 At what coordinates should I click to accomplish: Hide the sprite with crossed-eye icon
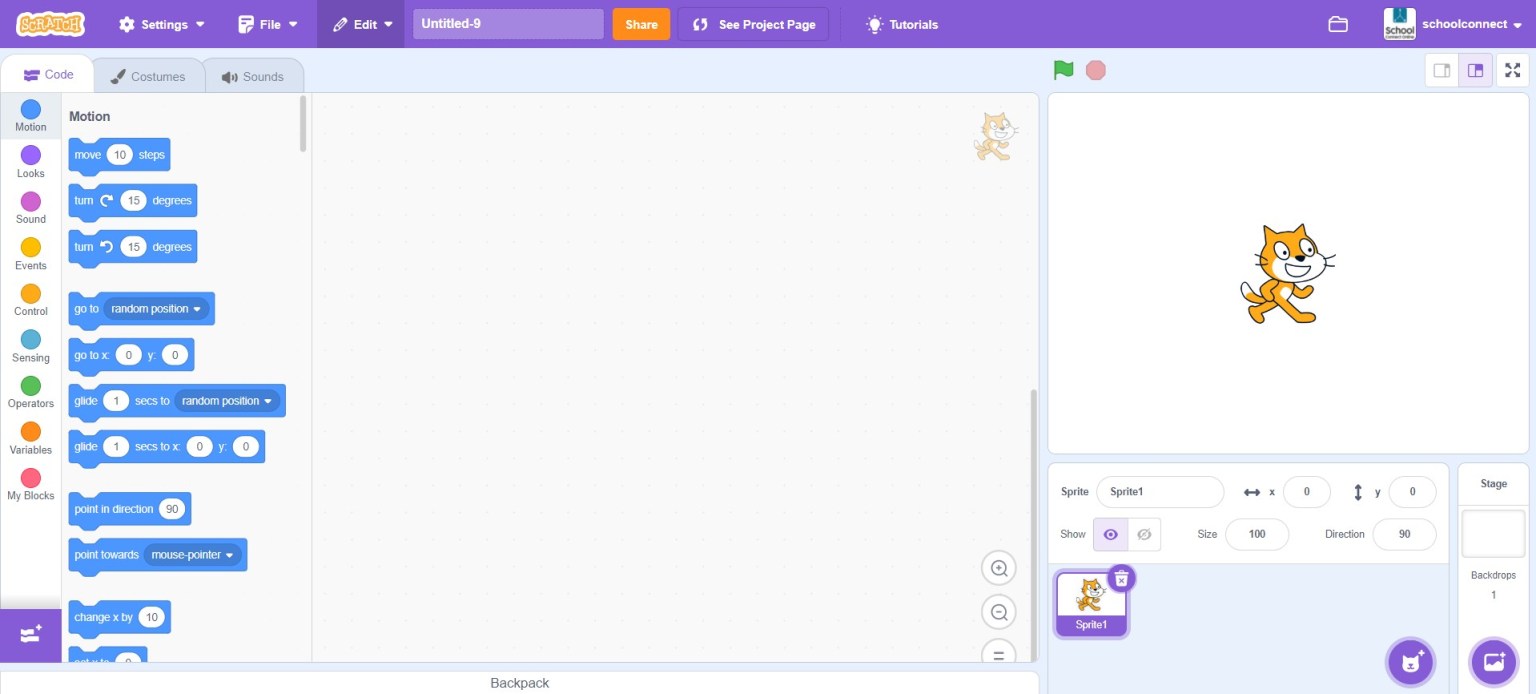(1144, 534)
